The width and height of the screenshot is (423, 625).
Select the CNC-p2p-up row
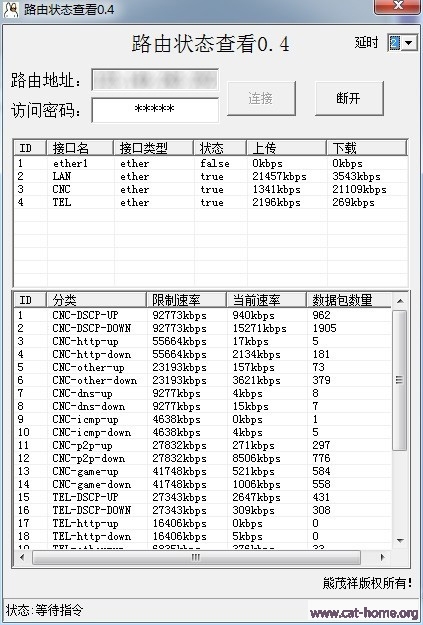tap(203, 445)
